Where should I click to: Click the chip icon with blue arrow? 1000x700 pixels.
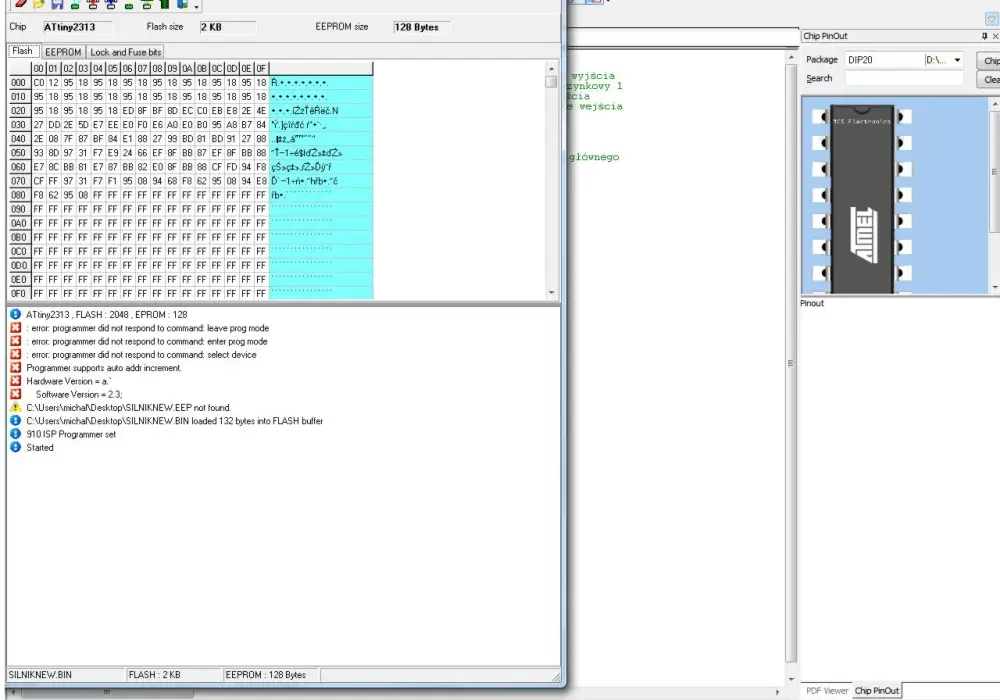[111, 4]
